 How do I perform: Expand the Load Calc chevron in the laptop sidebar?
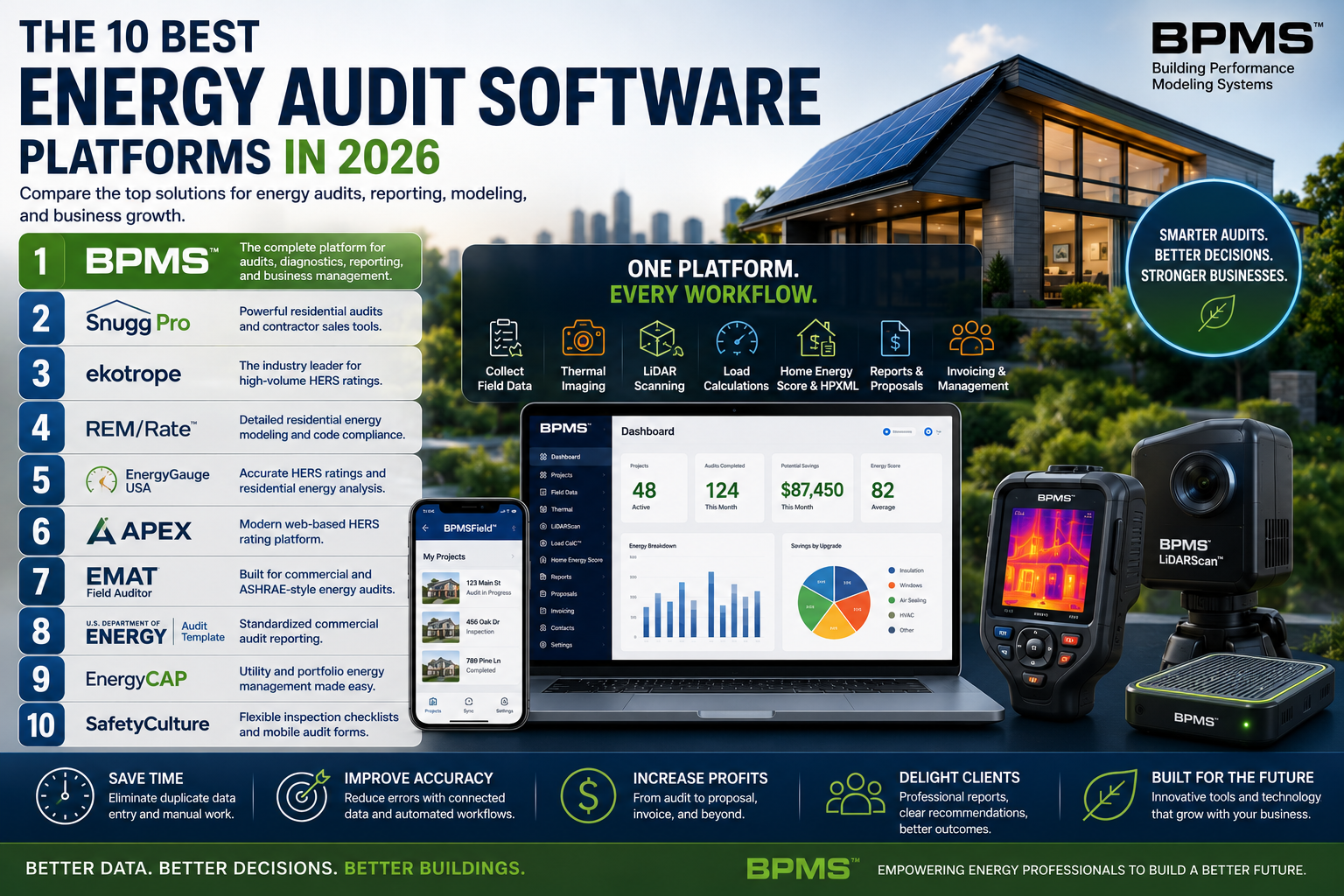604,543
